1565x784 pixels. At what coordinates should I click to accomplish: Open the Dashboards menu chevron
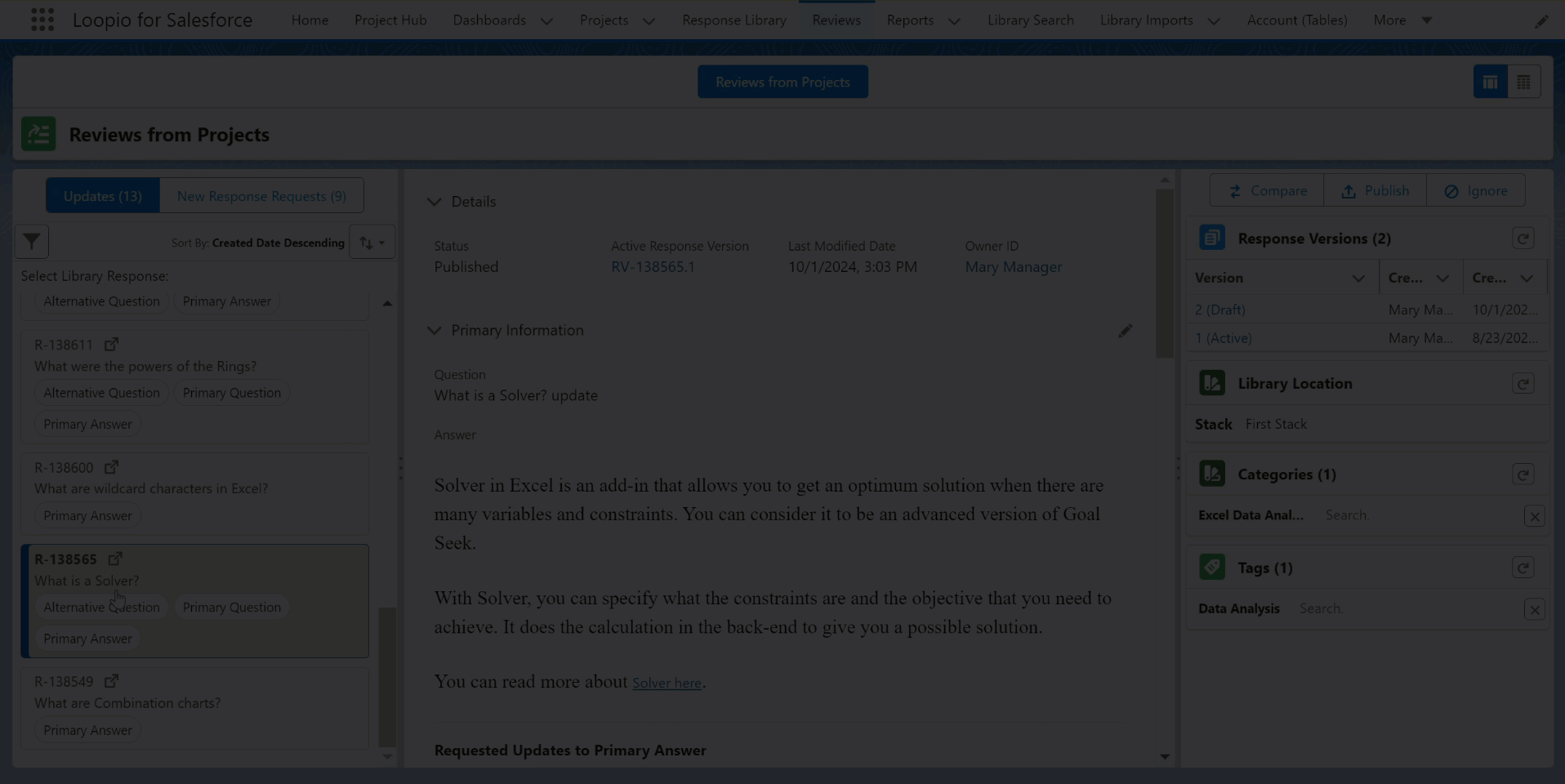coord(546,21)
